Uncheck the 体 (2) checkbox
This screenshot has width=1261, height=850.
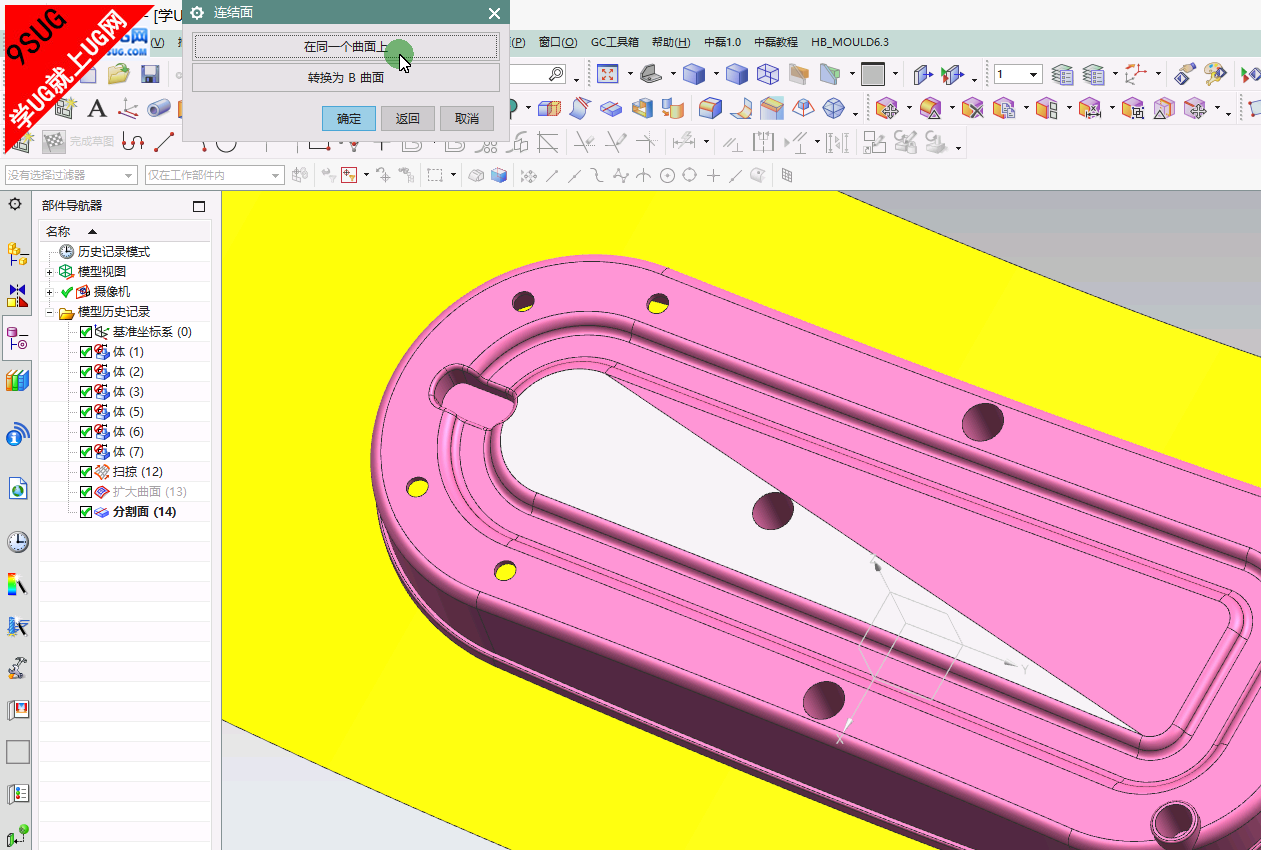[86, 372]
